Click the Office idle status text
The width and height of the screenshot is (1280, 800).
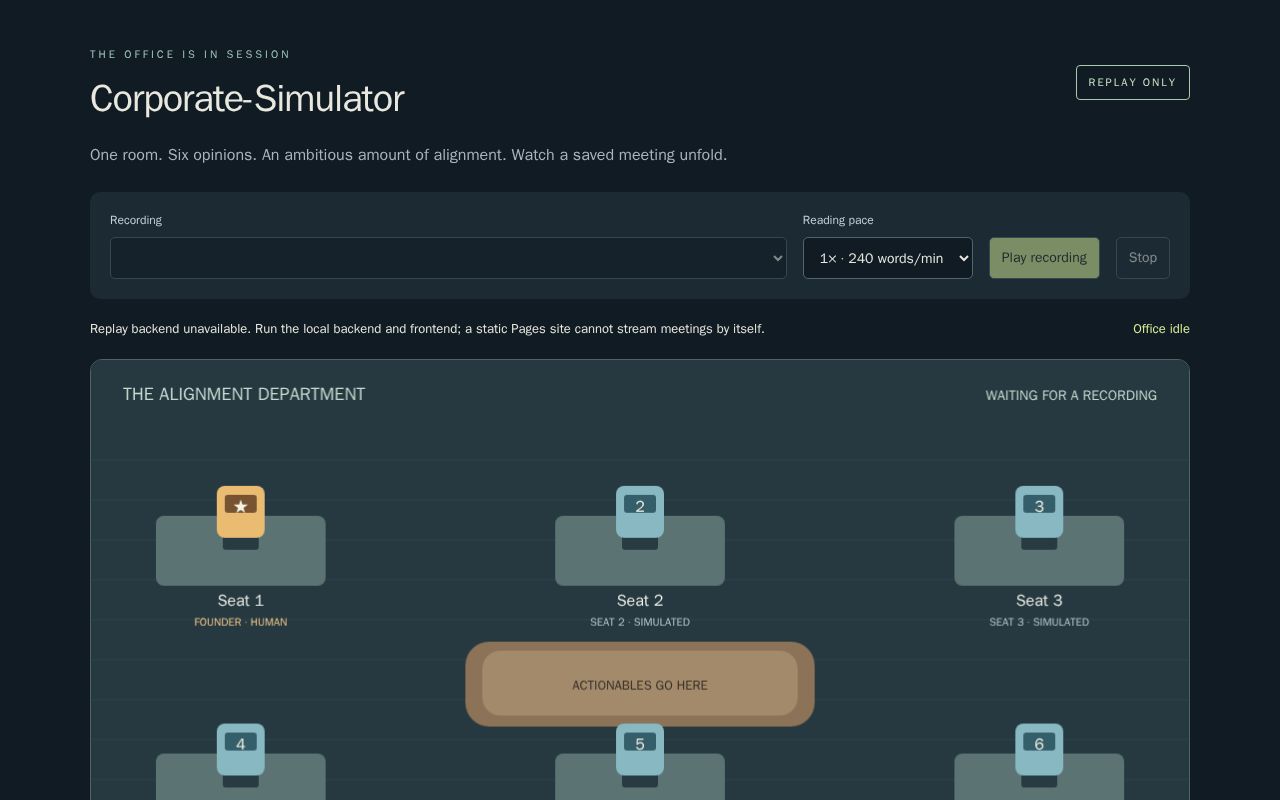(1161, 329)
